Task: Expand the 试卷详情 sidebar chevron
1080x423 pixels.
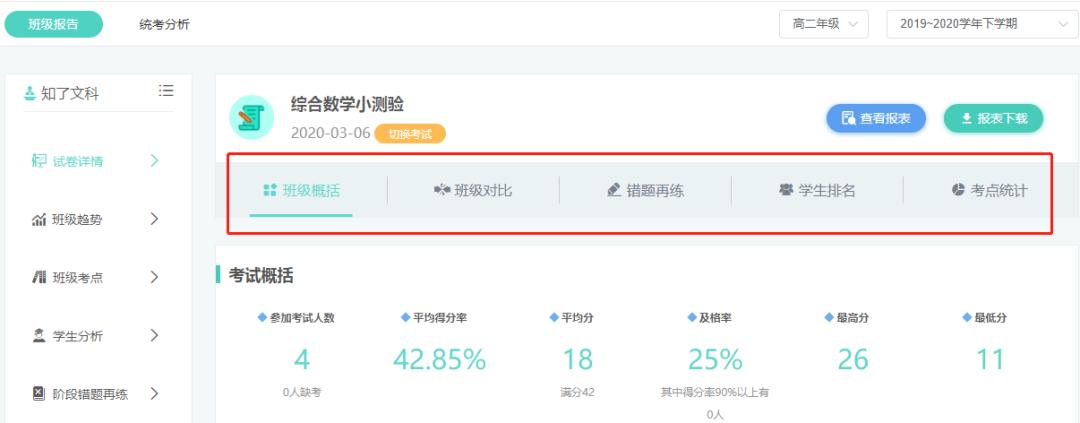Action: click(x=154, y=160)
